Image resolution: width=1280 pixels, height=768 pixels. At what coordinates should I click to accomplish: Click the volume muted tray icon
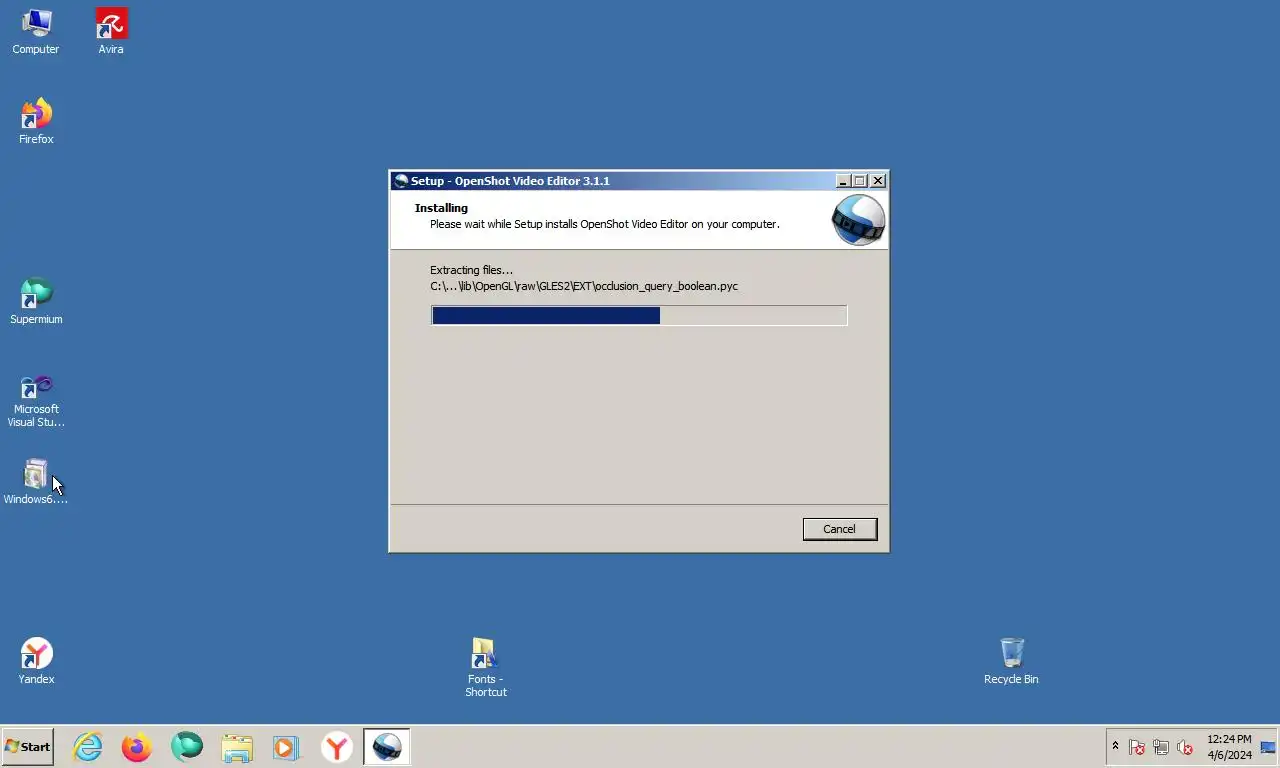[x=1185, y=747]
